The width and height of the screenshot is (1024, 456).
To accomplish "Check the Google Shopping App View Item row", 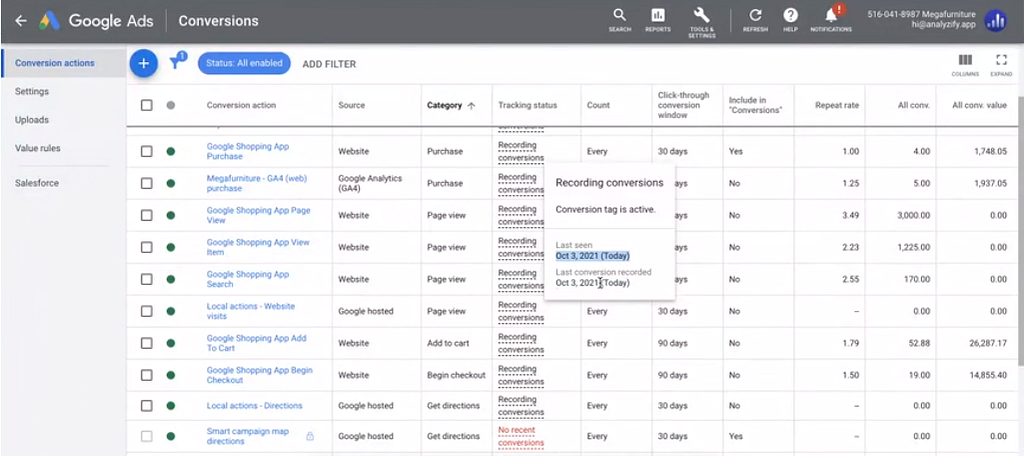I will point(146,247).
